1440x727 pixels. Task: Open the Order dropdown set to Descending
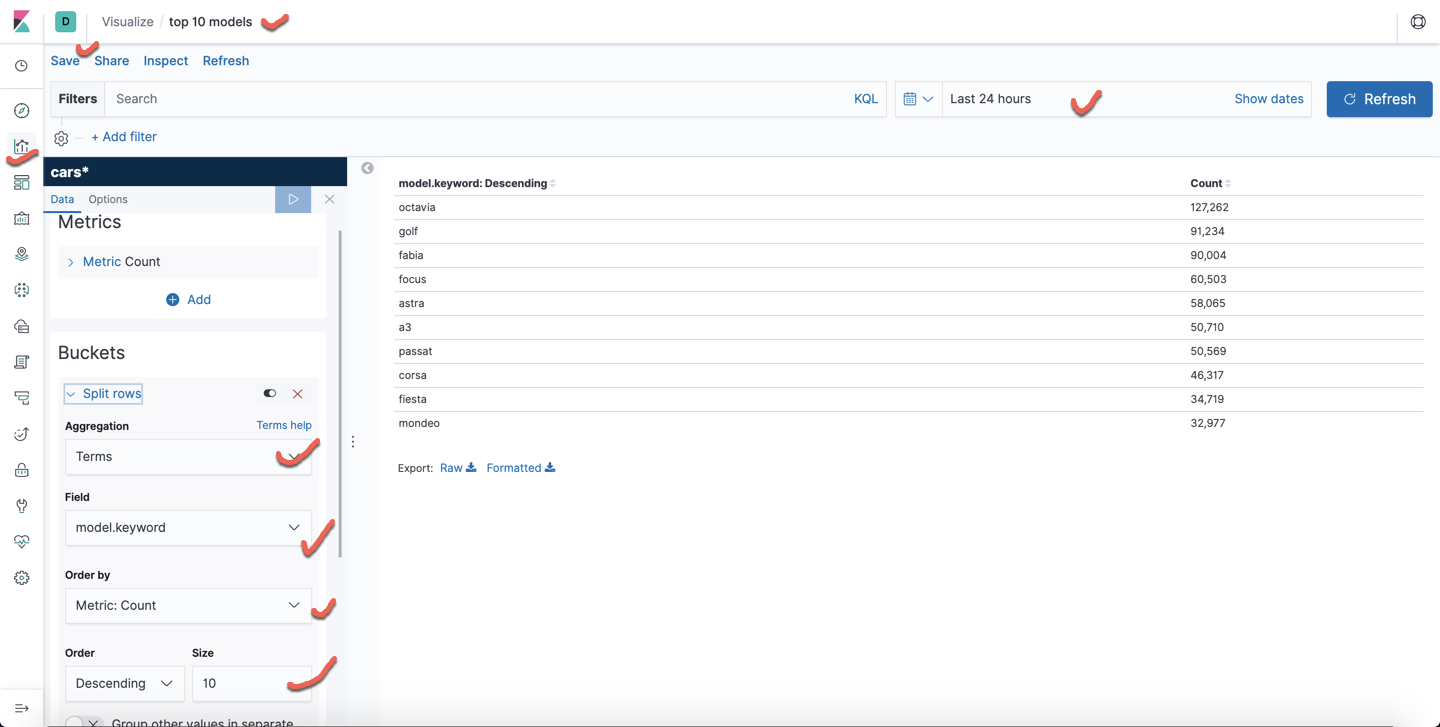click(x=124, y=683)
